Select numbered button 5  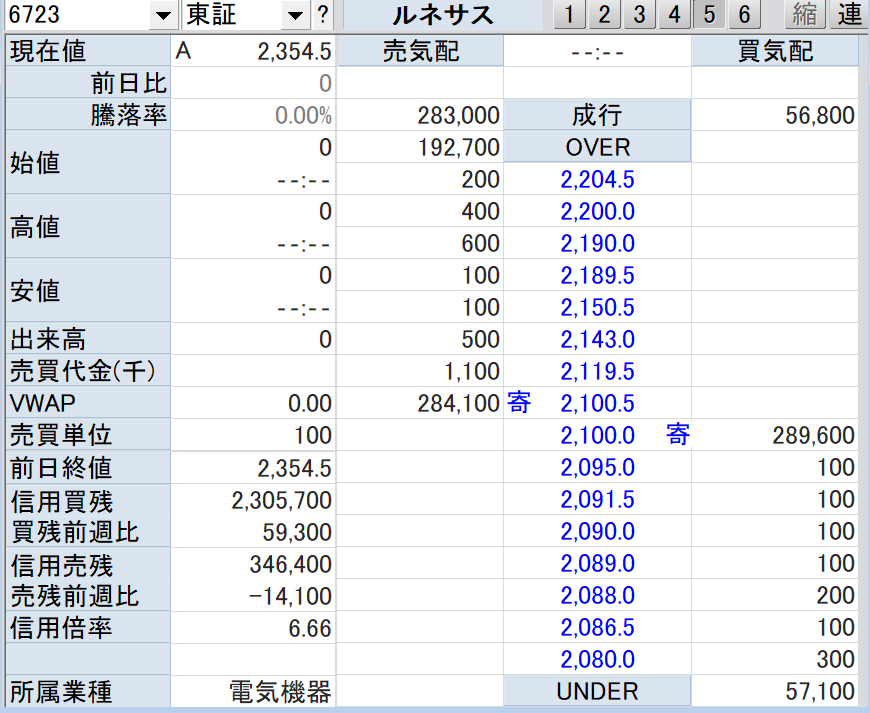coord(709,15)
